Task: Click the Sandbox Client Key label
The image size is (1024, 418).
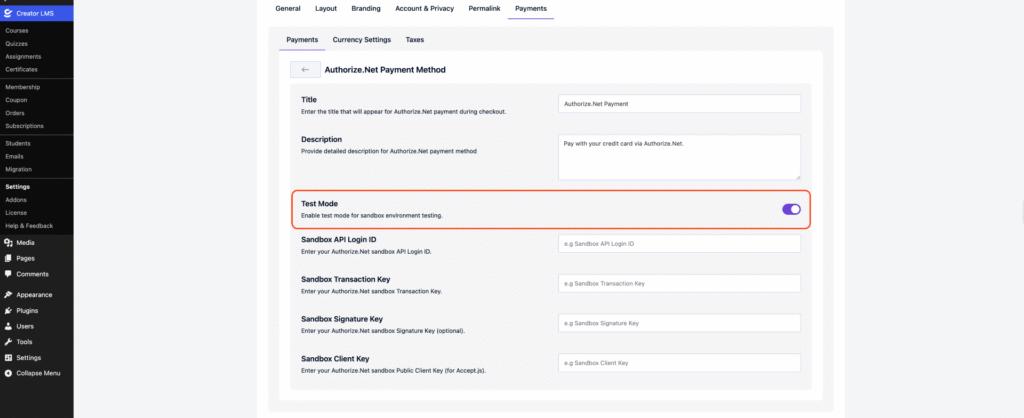Action: 335,359
